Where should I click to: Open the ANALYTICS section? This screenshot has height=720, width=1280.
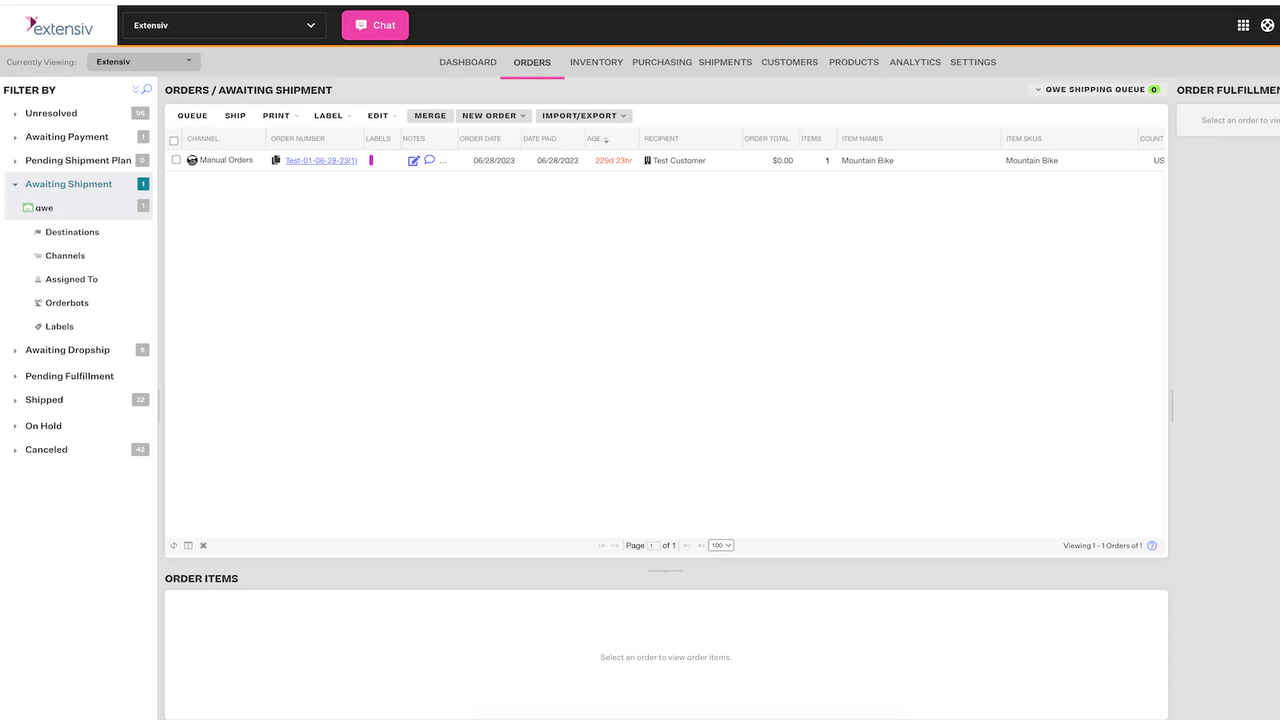914,62
